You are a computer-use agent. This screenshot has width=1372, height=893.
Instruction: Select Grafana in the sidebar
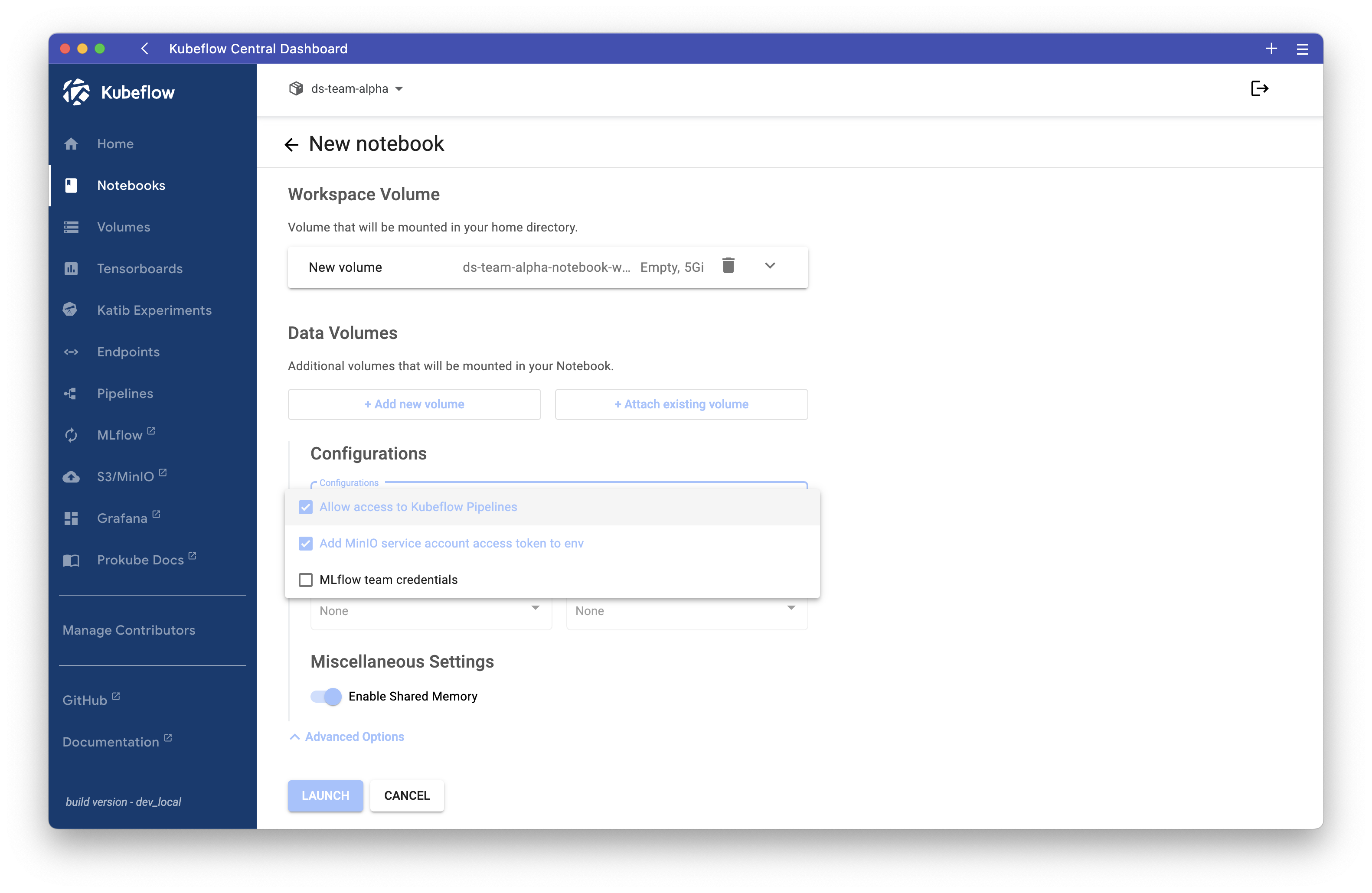[x=71, y=518]
